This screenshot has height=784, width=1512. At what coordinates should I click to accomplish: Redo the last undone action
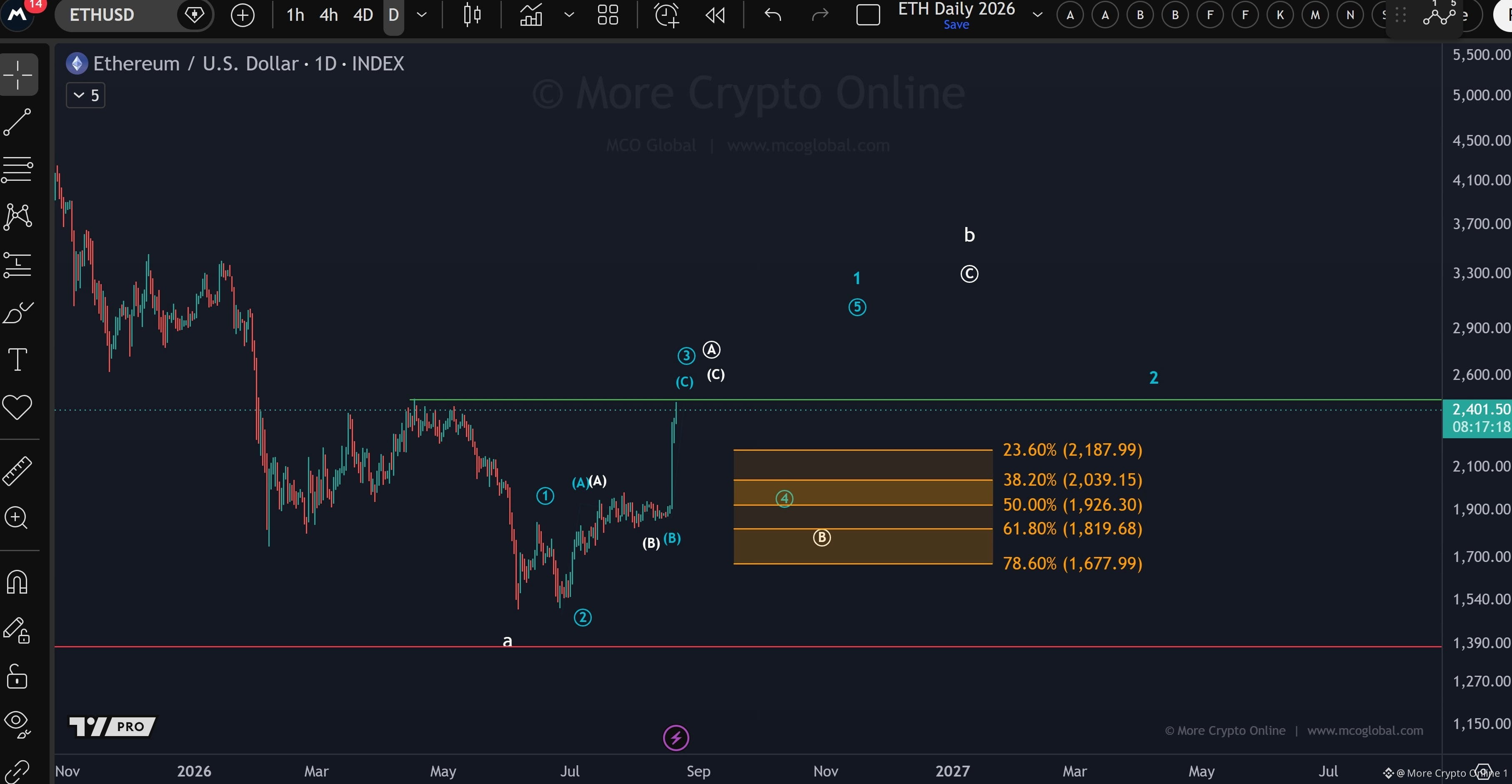click(x=819, y=15)
